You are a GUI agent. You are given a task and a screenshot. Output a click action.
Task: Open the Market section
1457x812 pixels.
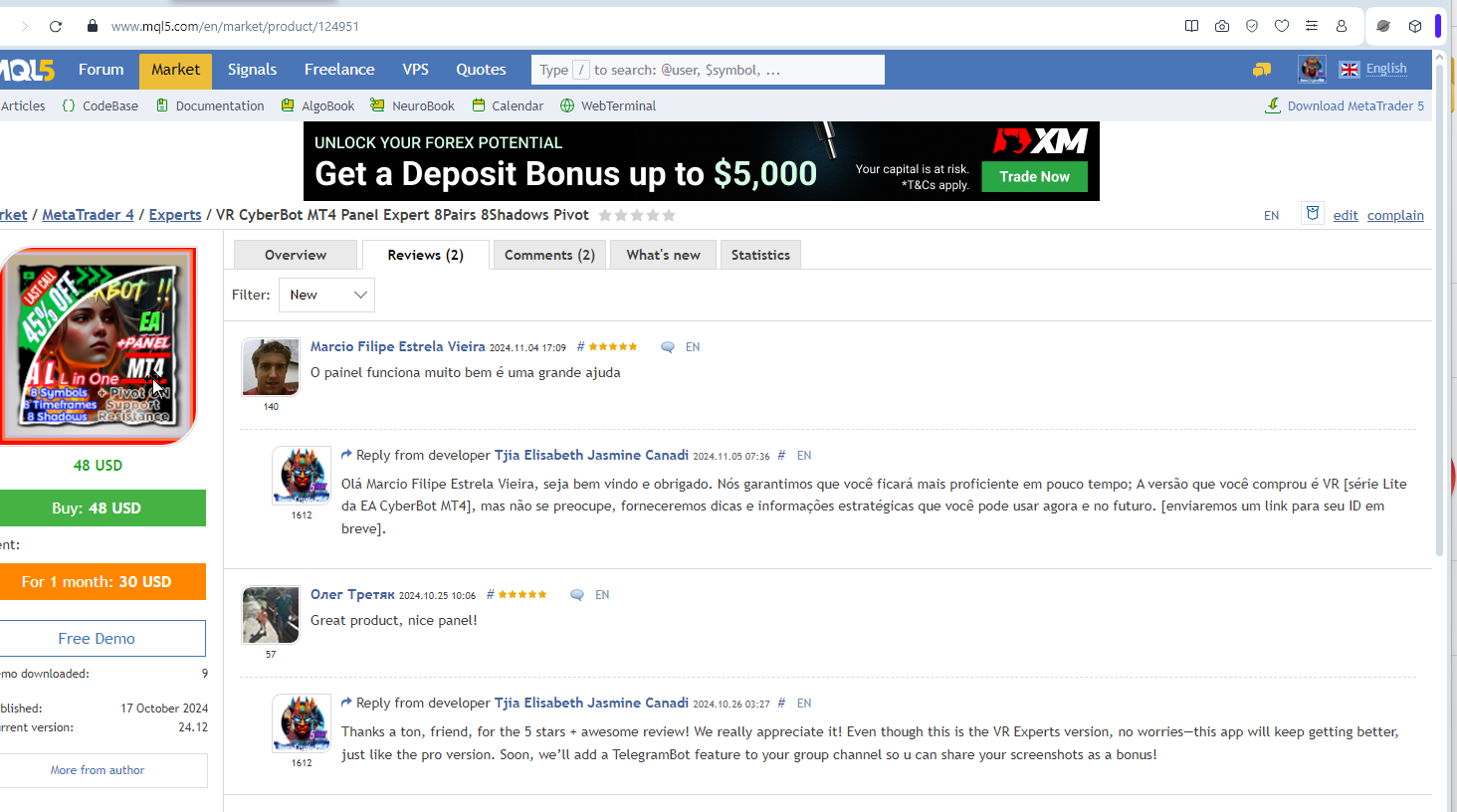coord(176,70)
